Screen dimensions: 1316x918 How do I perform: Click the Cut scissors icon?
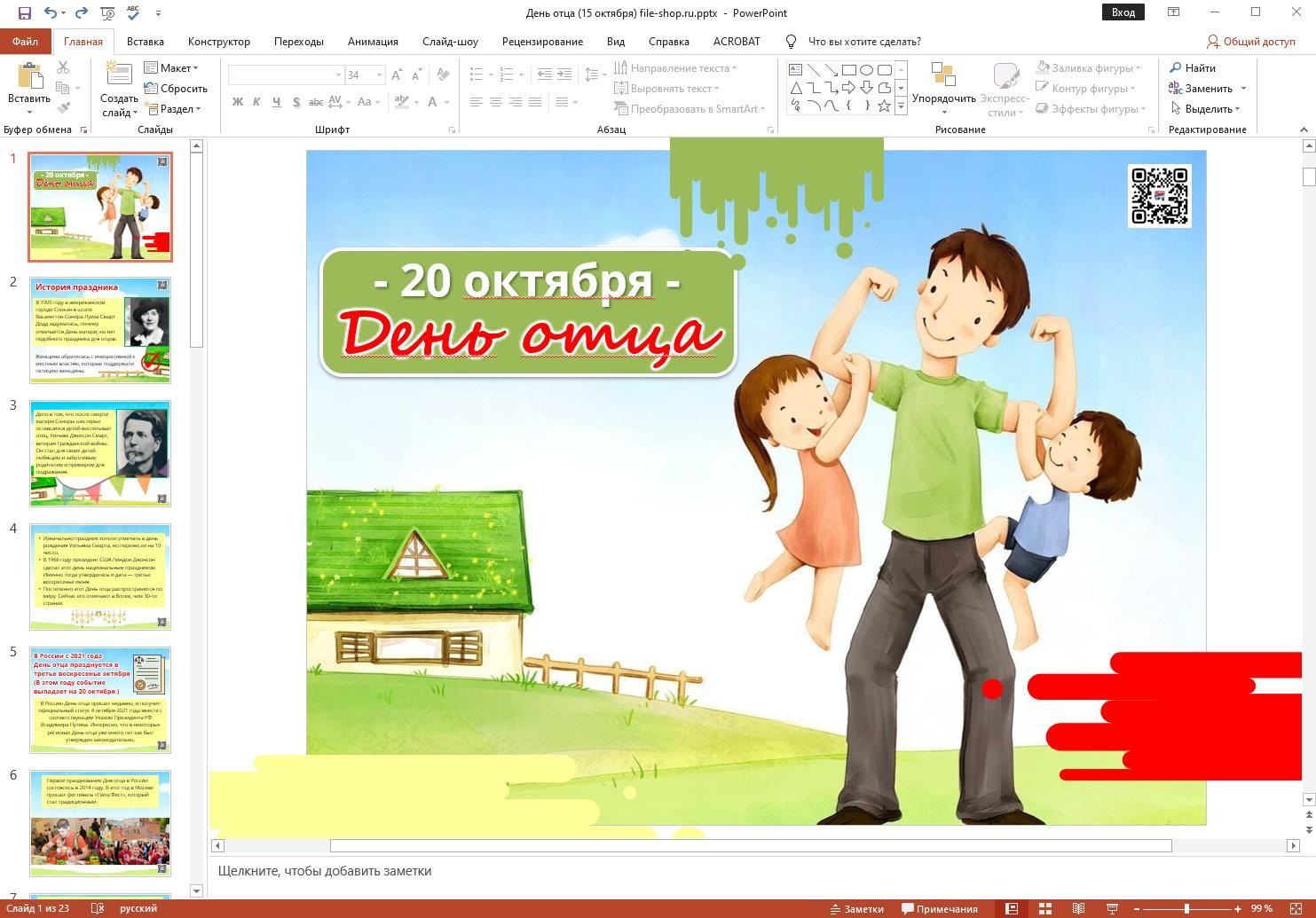tap(63, 68)
